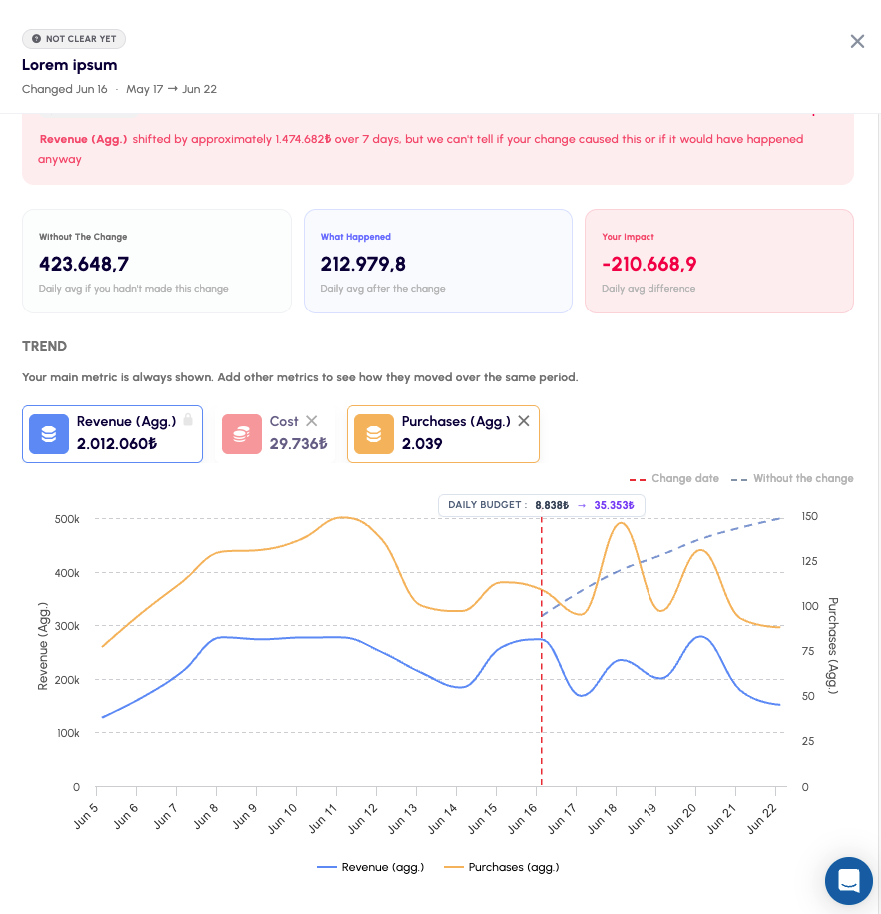Click the 423.648,7 value

[84, 265]
